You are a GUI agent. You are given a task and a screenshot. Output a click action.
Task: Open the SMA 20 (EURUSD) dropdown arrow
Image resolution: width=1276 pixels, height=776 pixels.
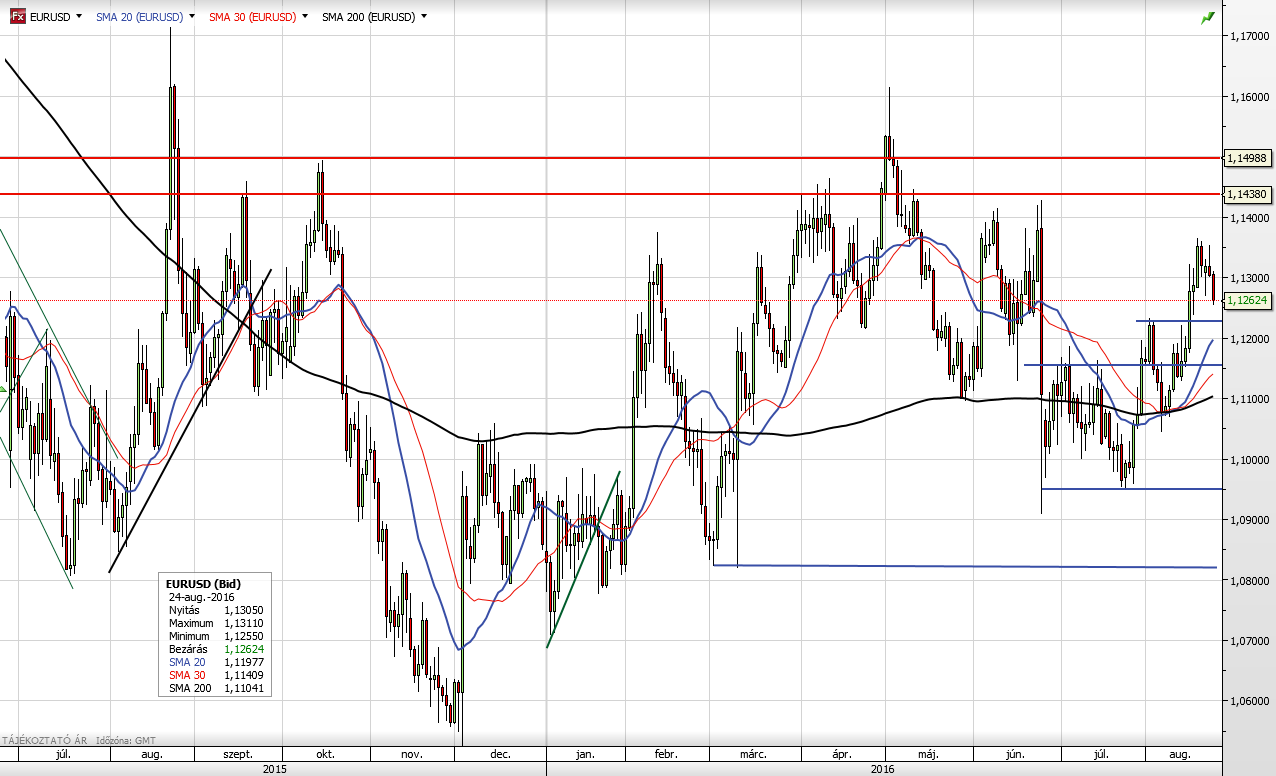coord(191,17)
